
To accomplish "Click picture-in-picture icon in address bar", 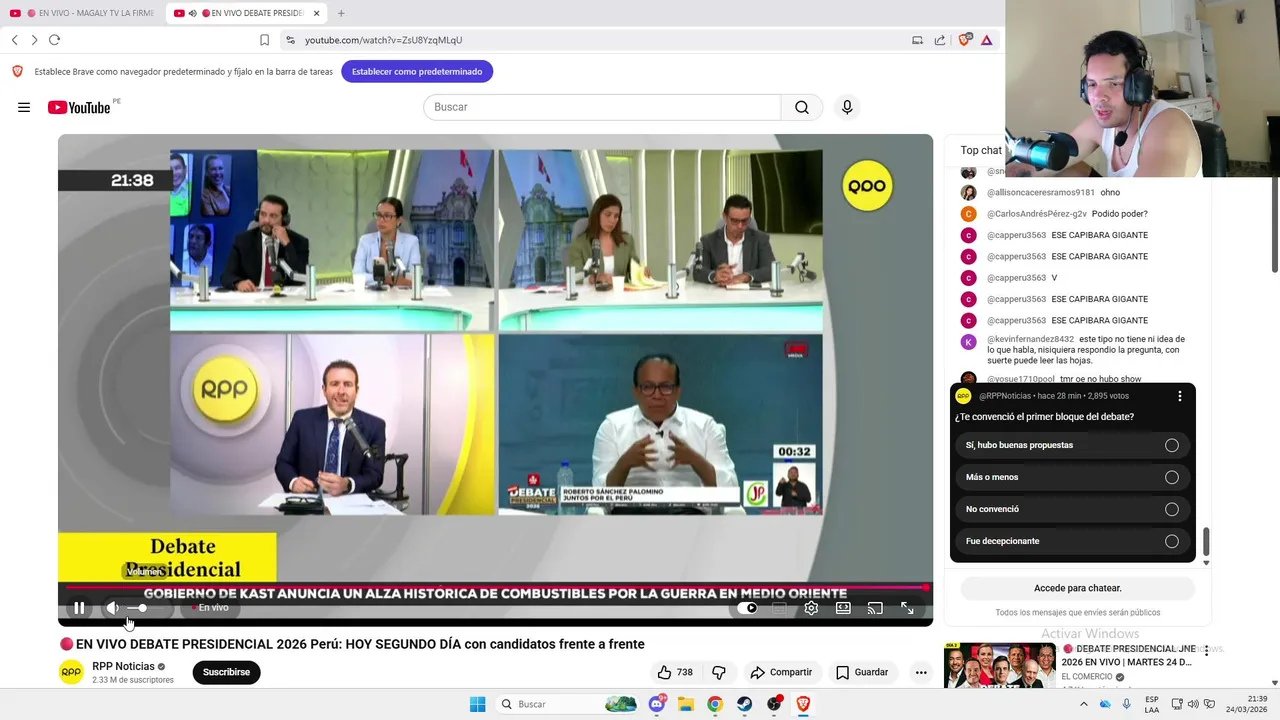I will (917, 40).
